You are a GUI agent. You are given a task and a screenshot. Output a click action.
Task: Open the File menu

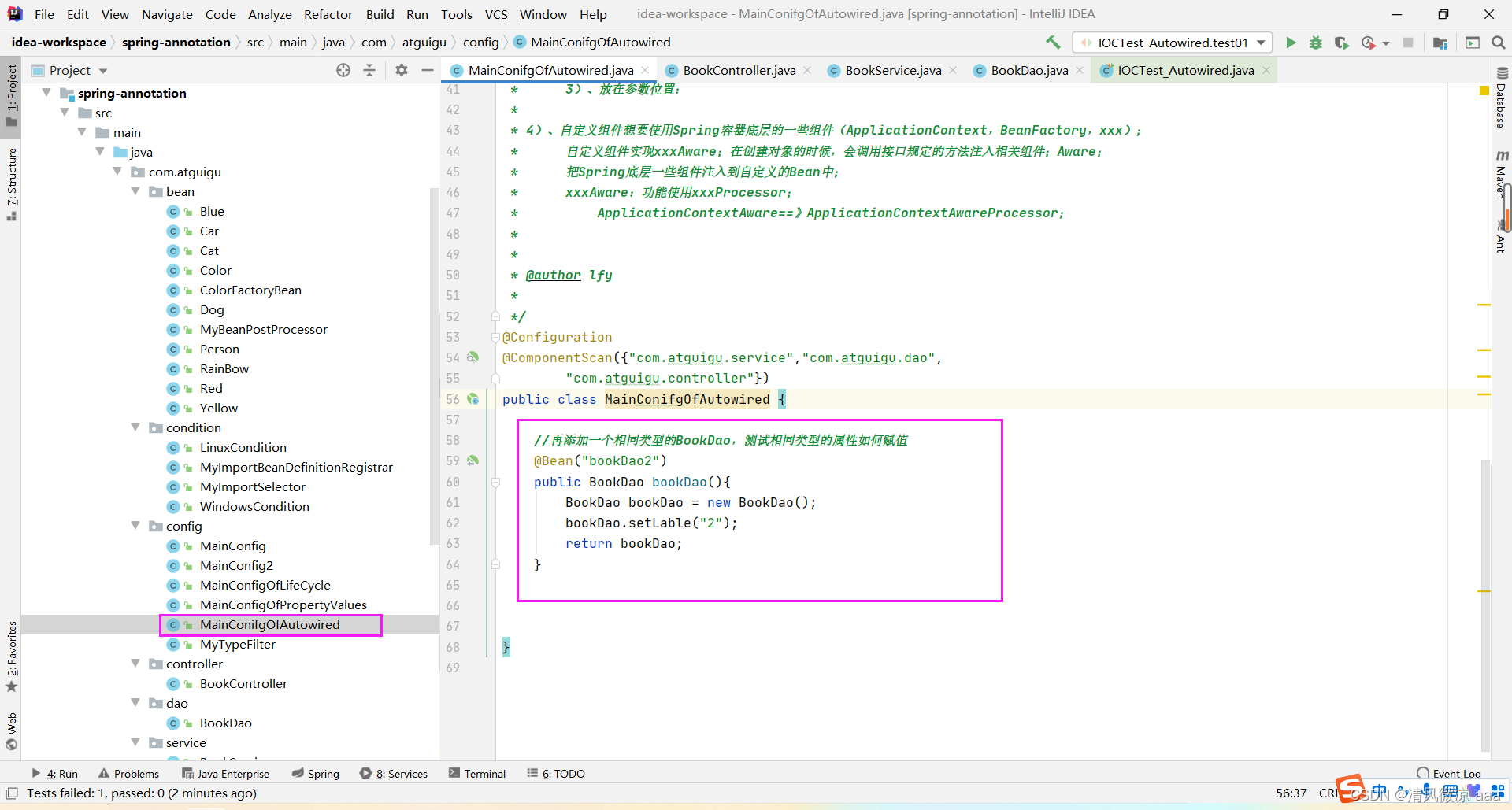(44, 14)
